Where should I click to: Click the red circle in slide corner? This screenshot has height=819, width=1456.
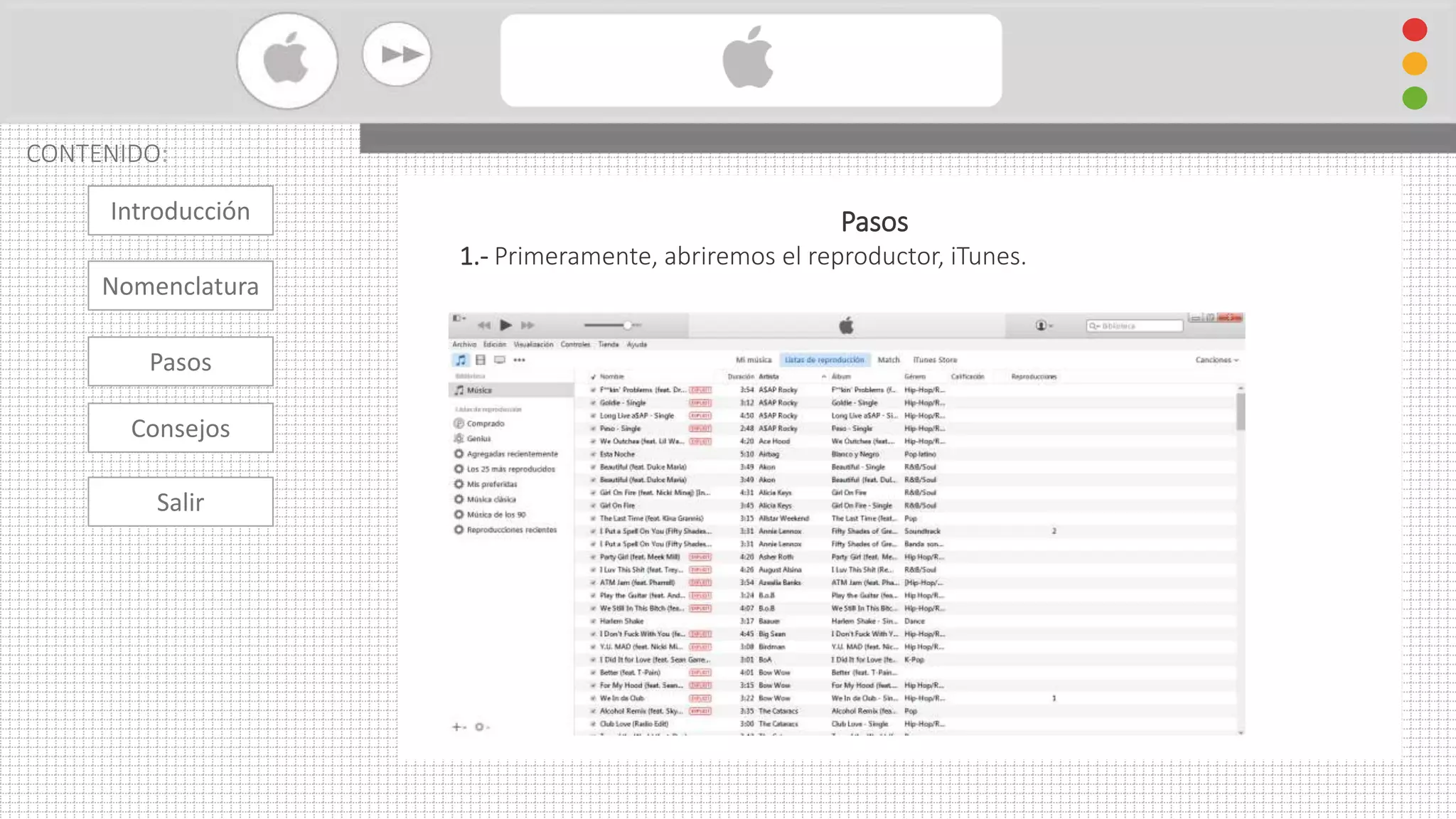pos(1415,30)
